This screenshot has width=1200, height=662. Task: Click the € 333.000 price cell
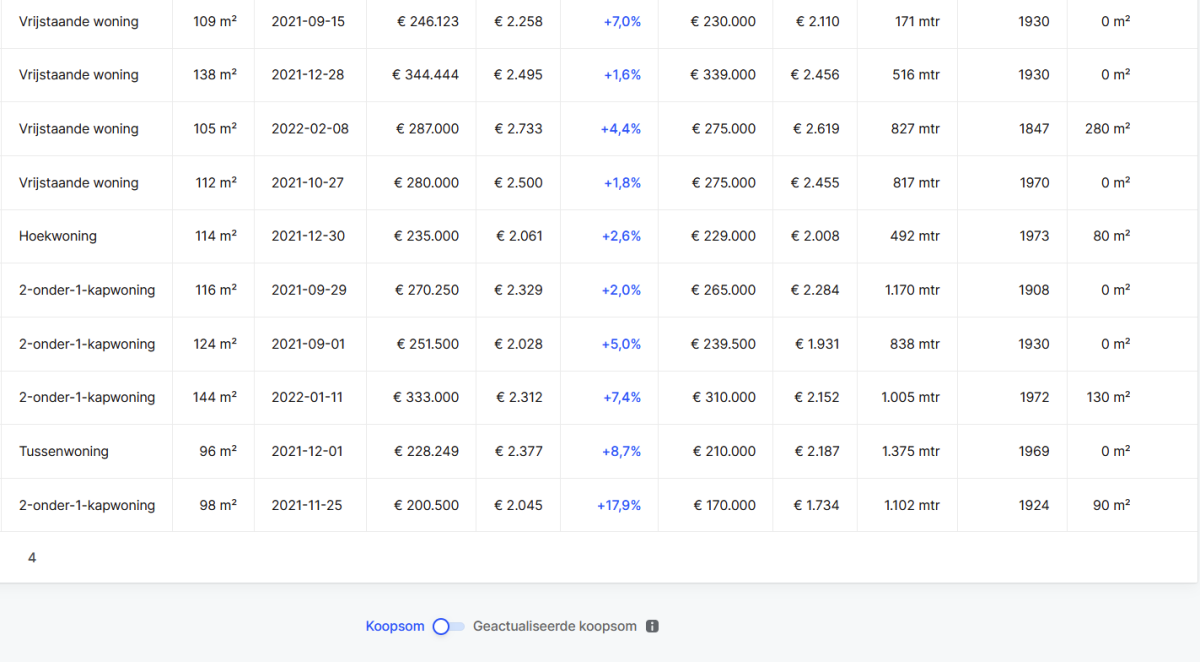coord(427,397)
